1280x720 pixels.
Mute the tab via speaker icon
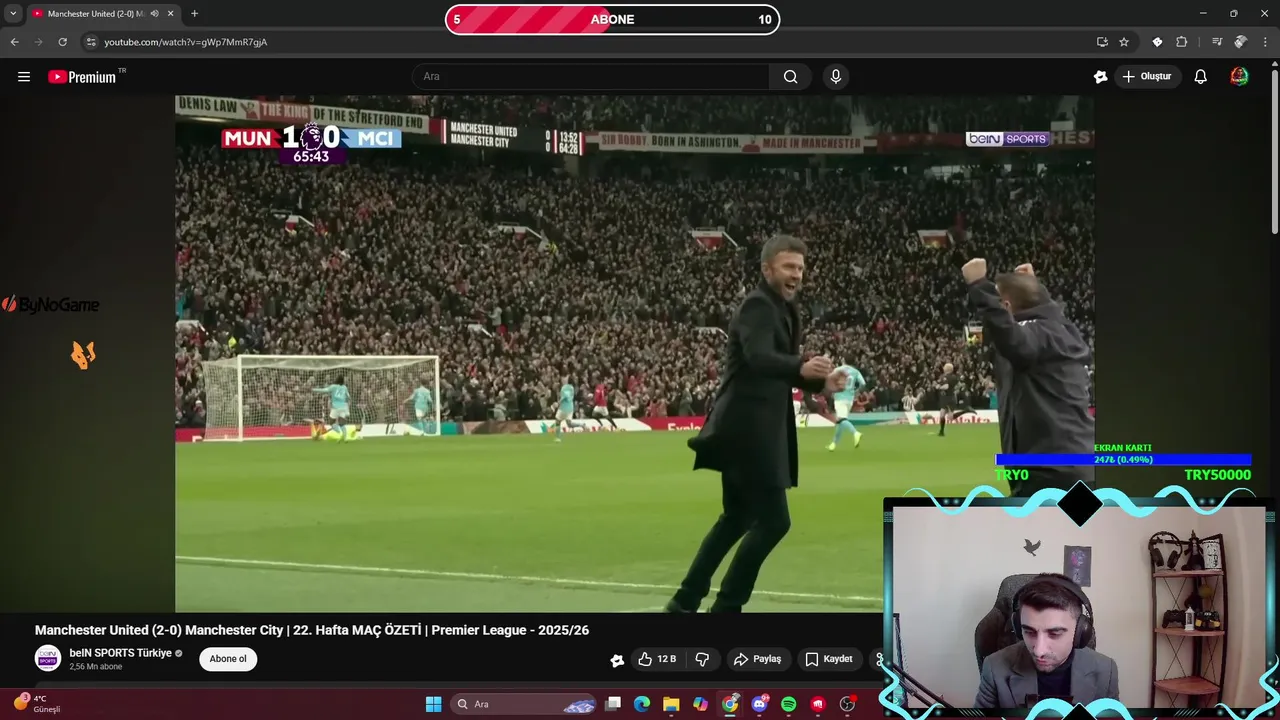[154, 14]
